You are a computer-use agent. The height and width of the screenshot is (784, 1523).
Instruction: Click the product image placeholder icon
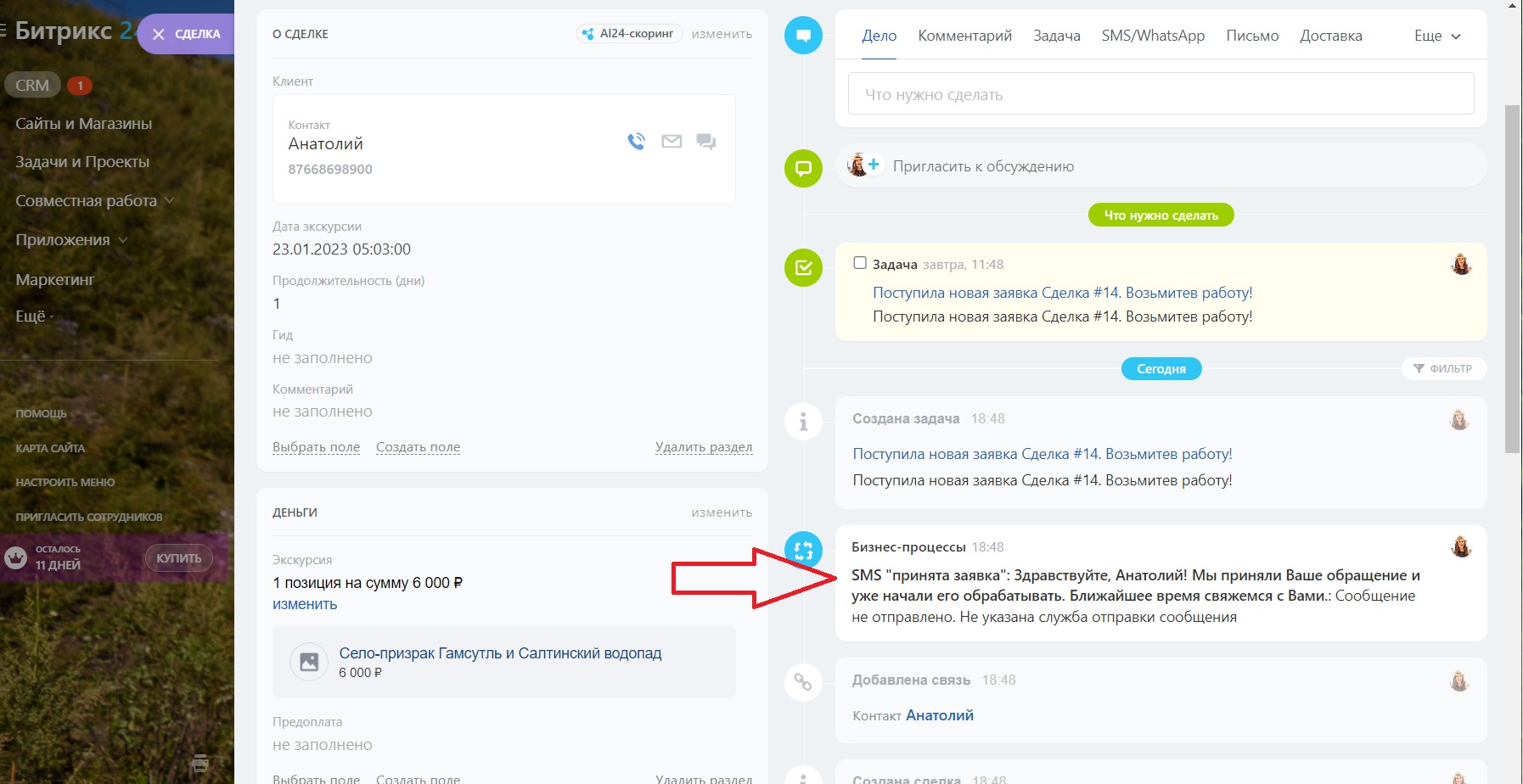tap(309, 662)
